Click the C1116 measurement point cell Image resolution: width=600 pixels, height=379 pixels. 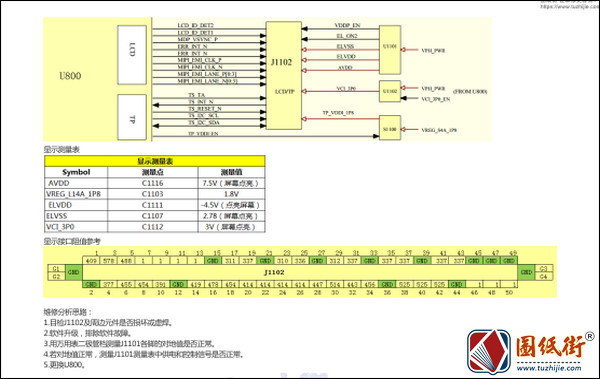[152, 183]
